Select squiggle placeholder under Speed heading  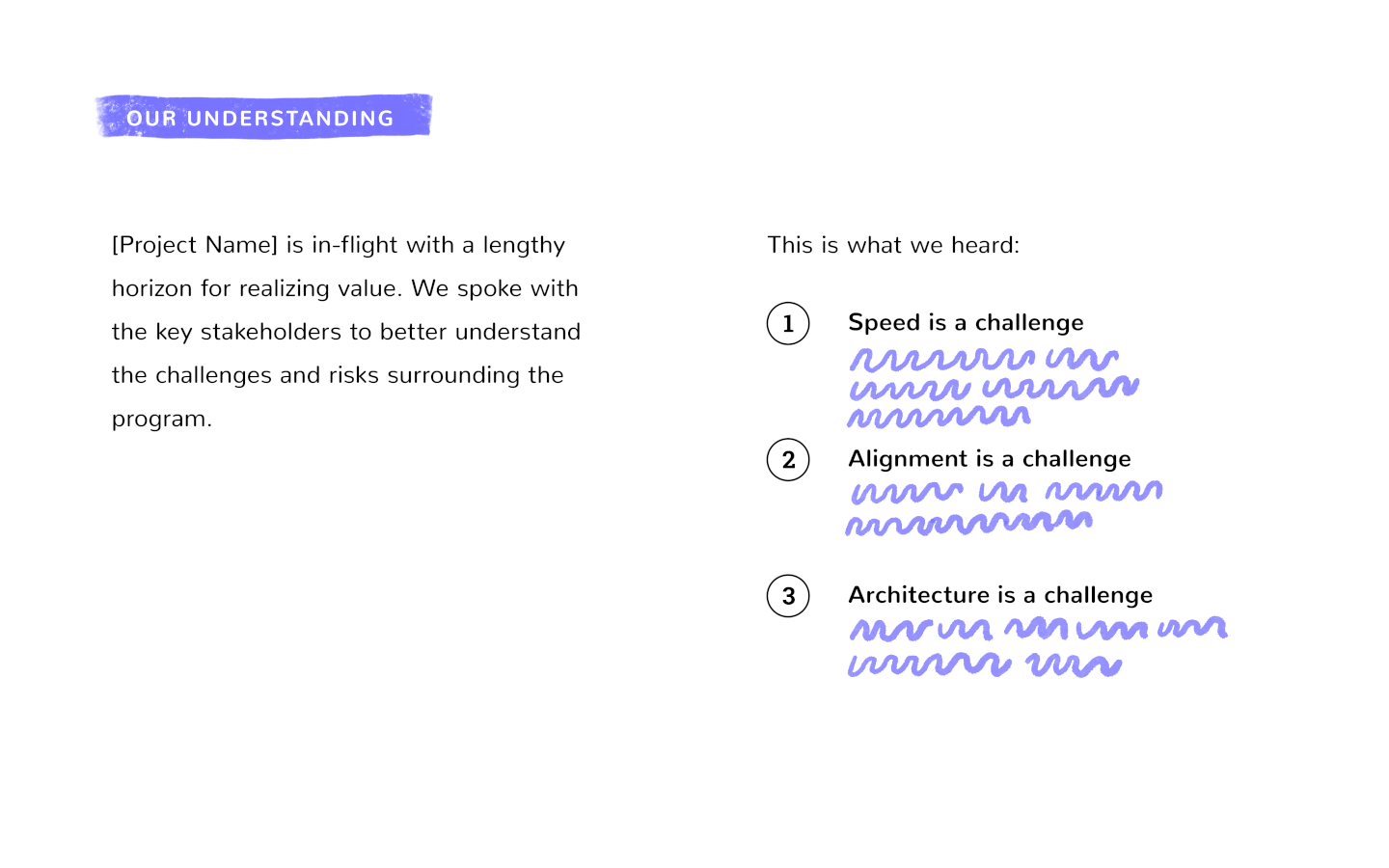[x=994, y=388]
